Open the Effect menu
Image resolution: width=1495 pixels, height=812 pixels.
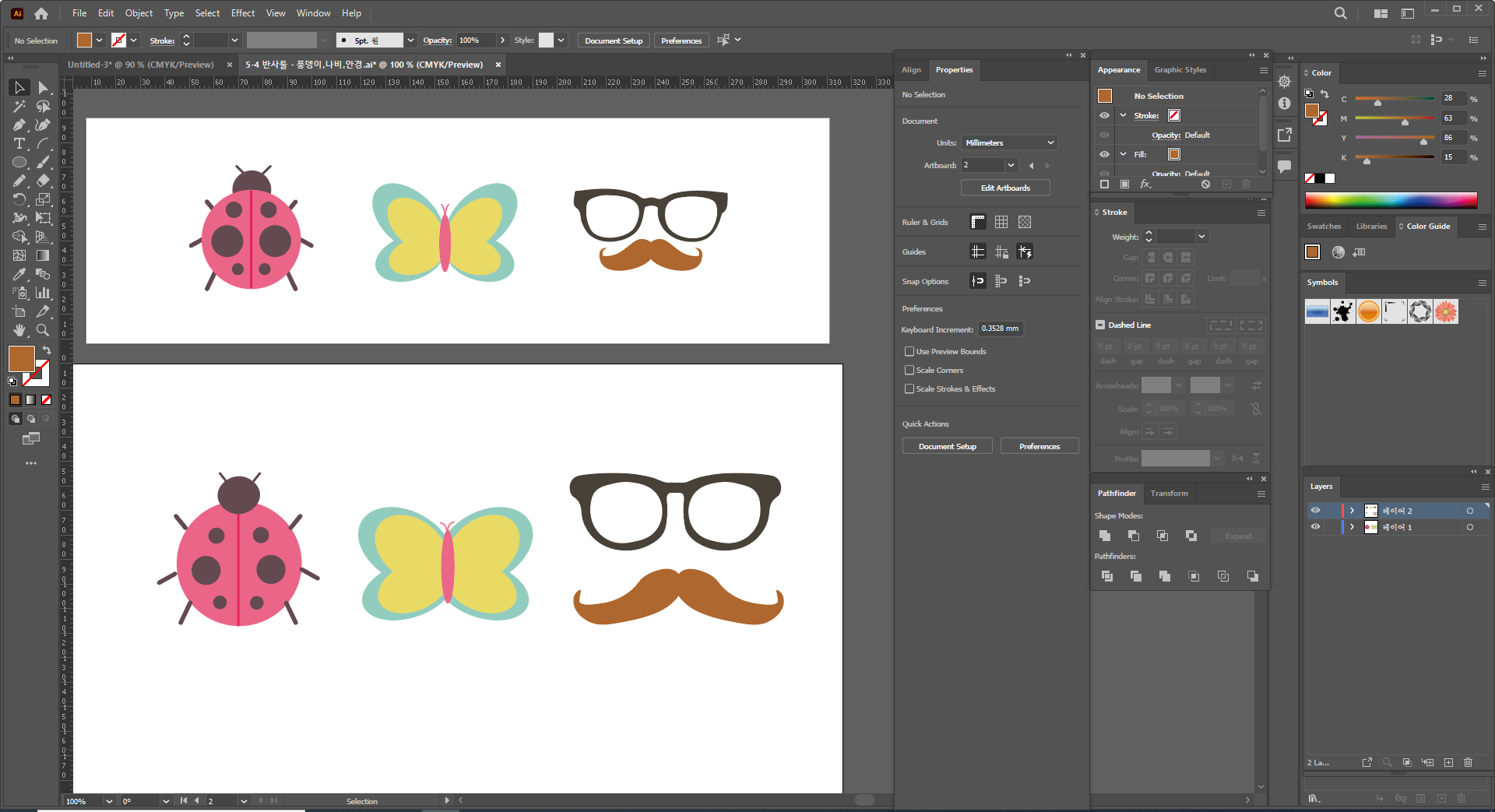tap(242, 13)
